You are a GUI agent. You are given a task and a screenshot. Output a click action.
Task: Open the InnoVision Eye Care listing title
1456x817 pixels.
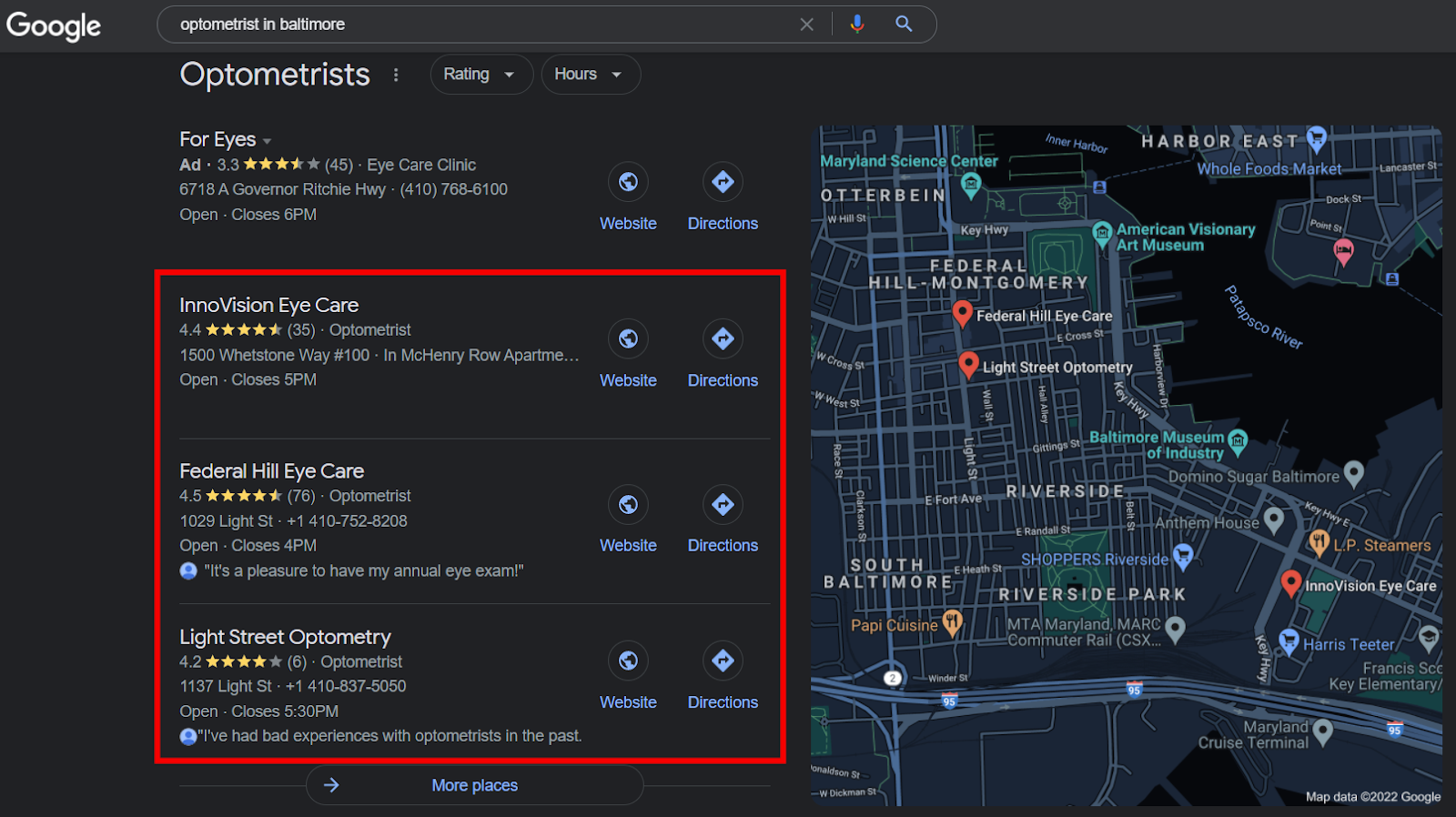[x=268, y=305]
